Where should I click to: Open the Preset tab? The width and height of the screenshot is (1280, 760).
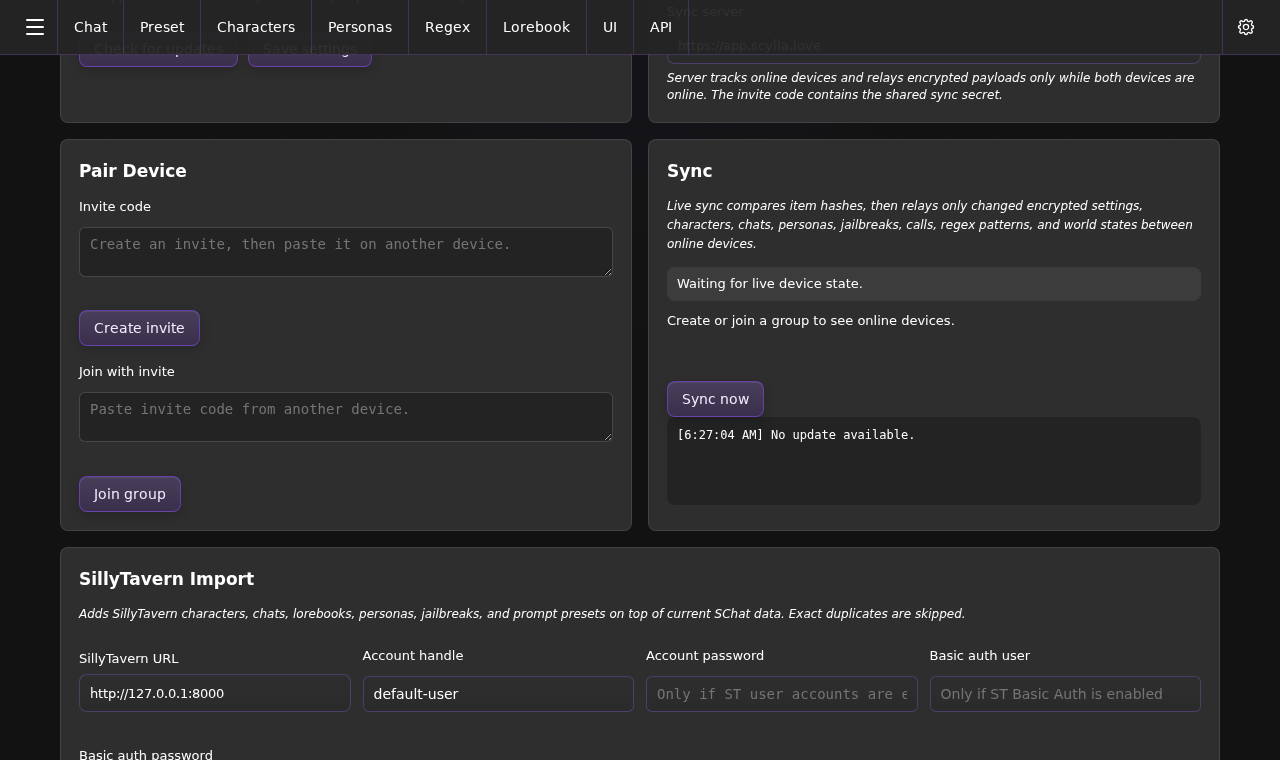pos(162,27)
